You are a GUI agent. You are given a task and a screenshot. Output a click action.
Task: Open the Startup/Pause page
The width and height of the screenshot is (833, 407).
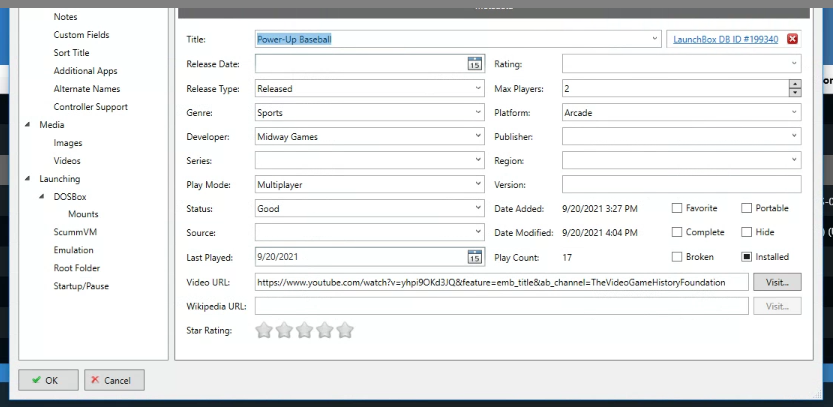[x=81, y=286]
